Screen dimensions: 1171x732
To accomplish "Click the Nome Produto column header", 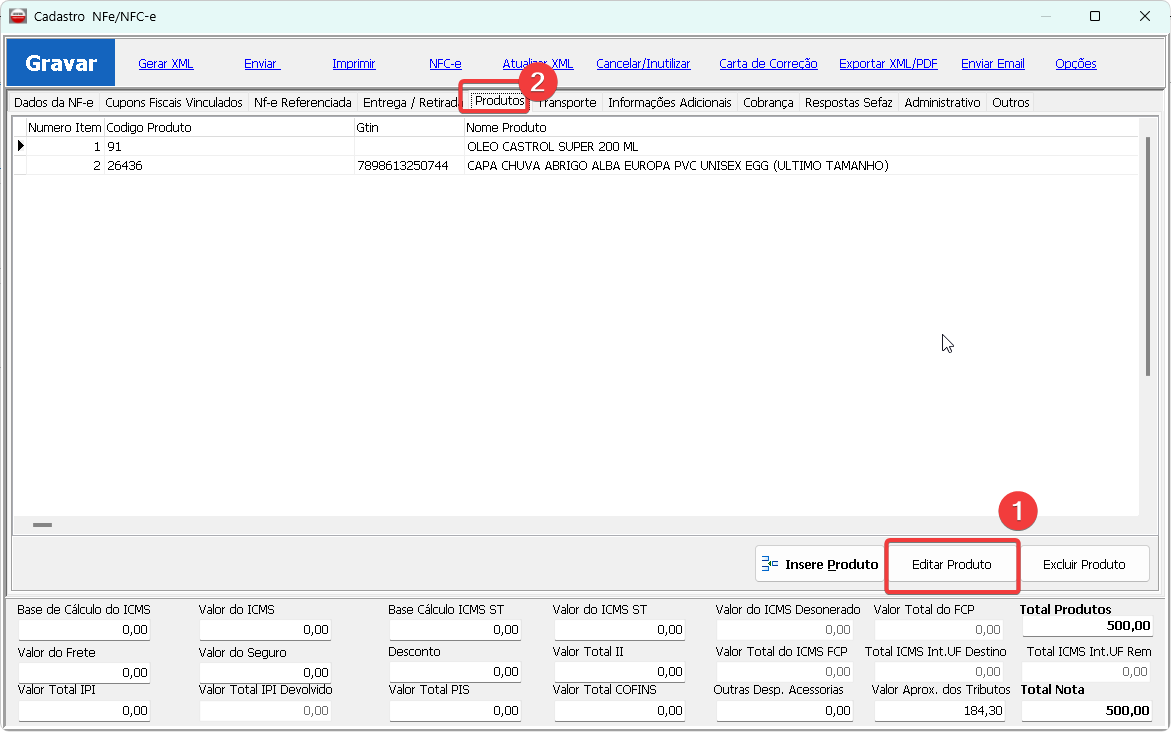I will pyautogui.click(x=506, y=127).
